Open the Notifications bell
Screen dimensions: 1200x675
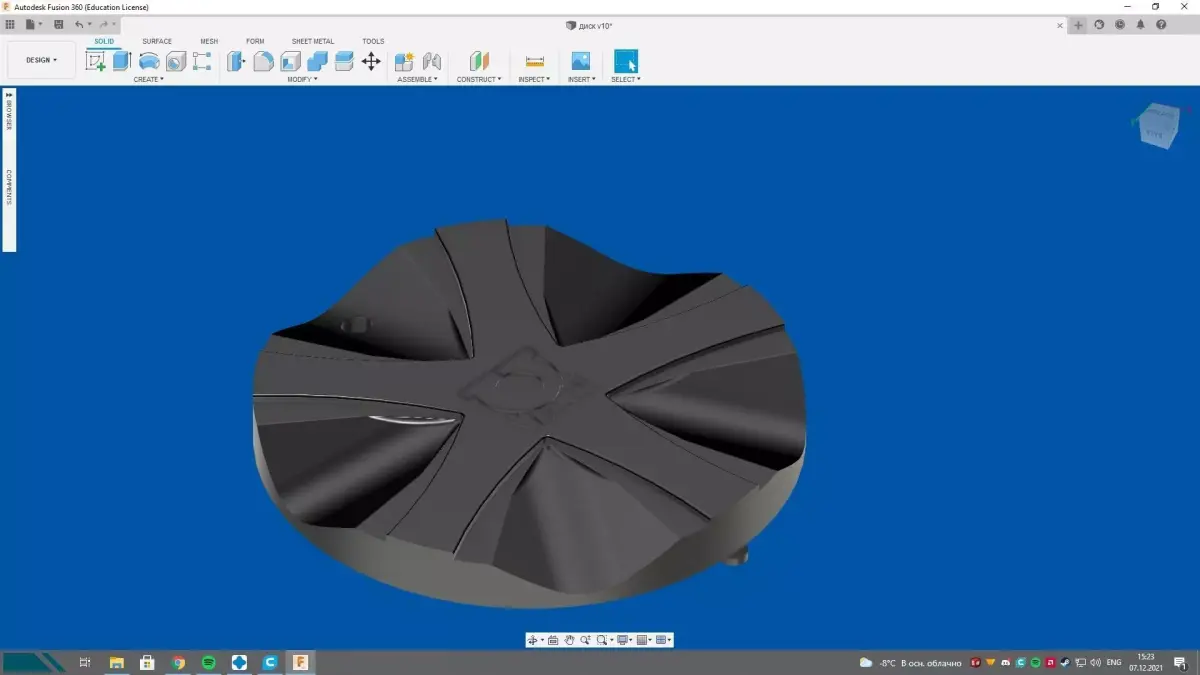pyautogui.click(x=1140, y=25)
